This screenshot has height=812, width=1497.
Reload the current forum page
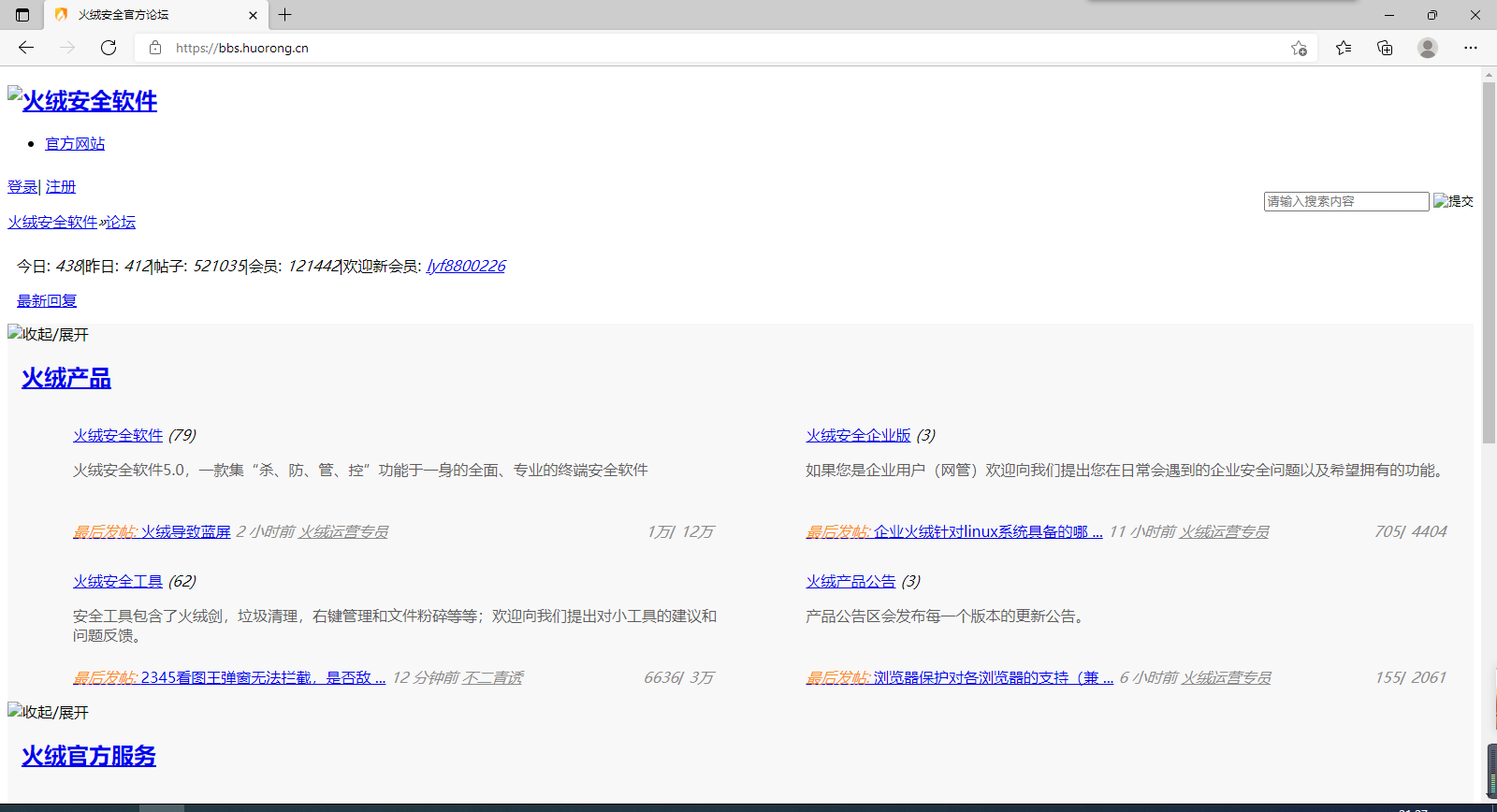point(109,48)
